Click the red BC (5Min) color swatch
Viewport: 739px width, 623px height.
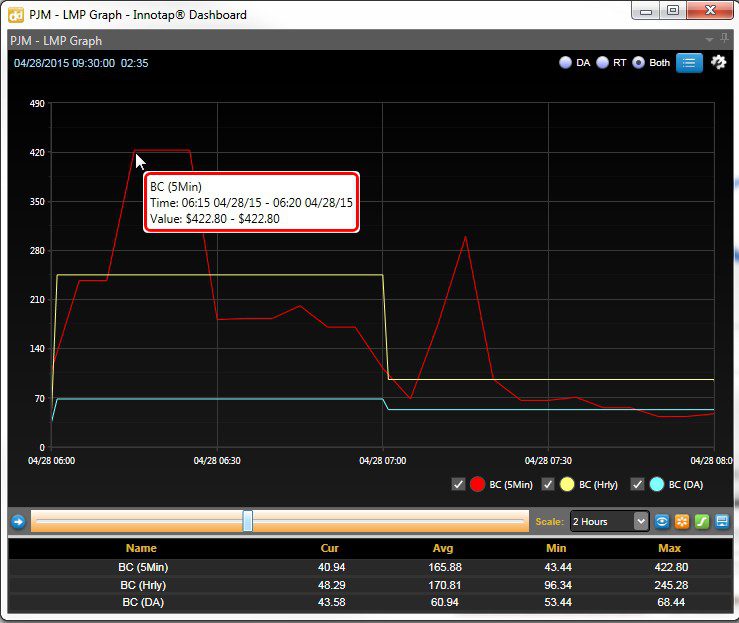pyautogui.click(x=477, y=484)
